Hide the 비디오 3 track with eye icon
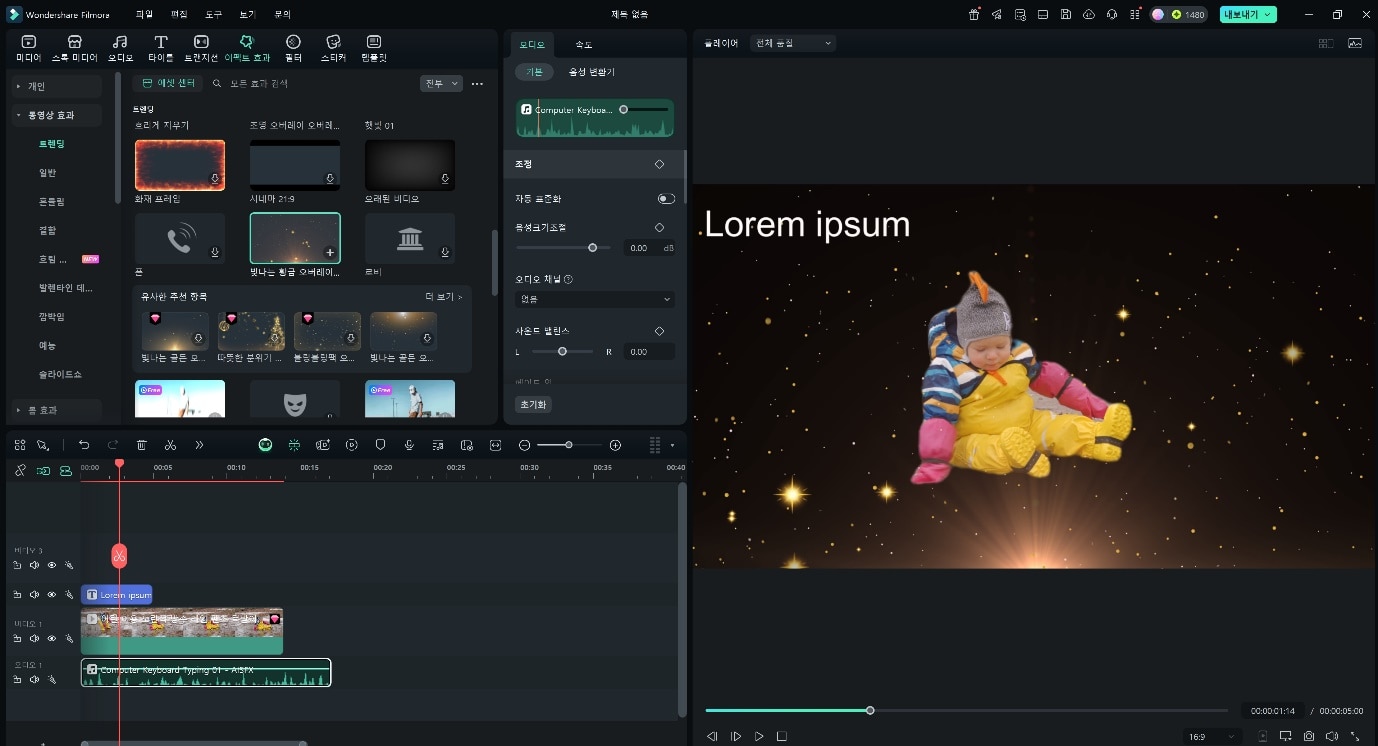1378x746 pixels. (x=52, y=565)
